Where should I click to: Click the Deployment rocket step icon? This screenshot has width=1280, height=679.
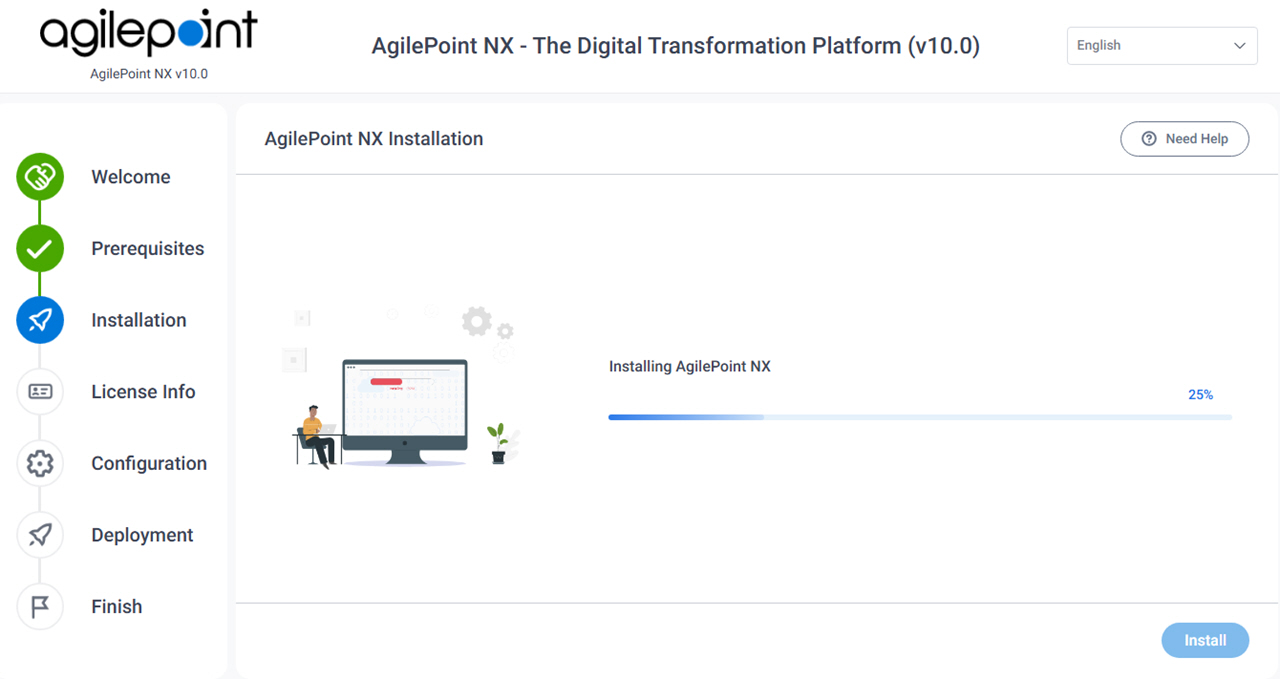tap(40, 535)
